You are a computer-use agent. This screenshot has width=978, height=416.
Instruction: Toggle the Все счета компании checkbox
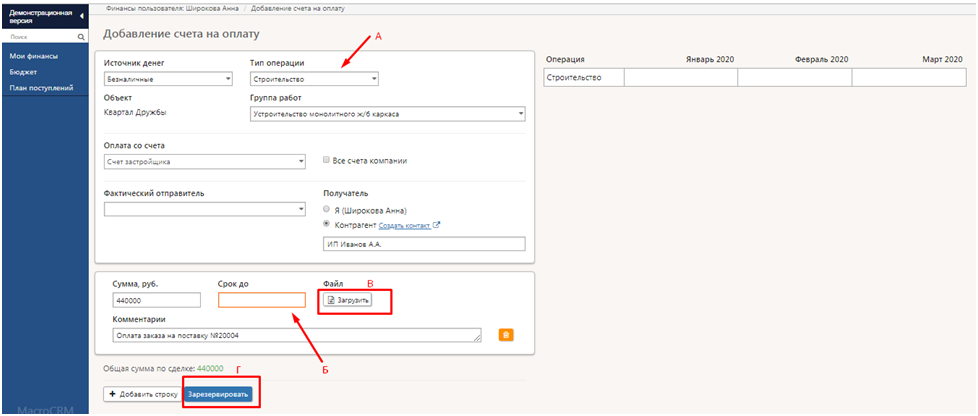click(327, 160)
